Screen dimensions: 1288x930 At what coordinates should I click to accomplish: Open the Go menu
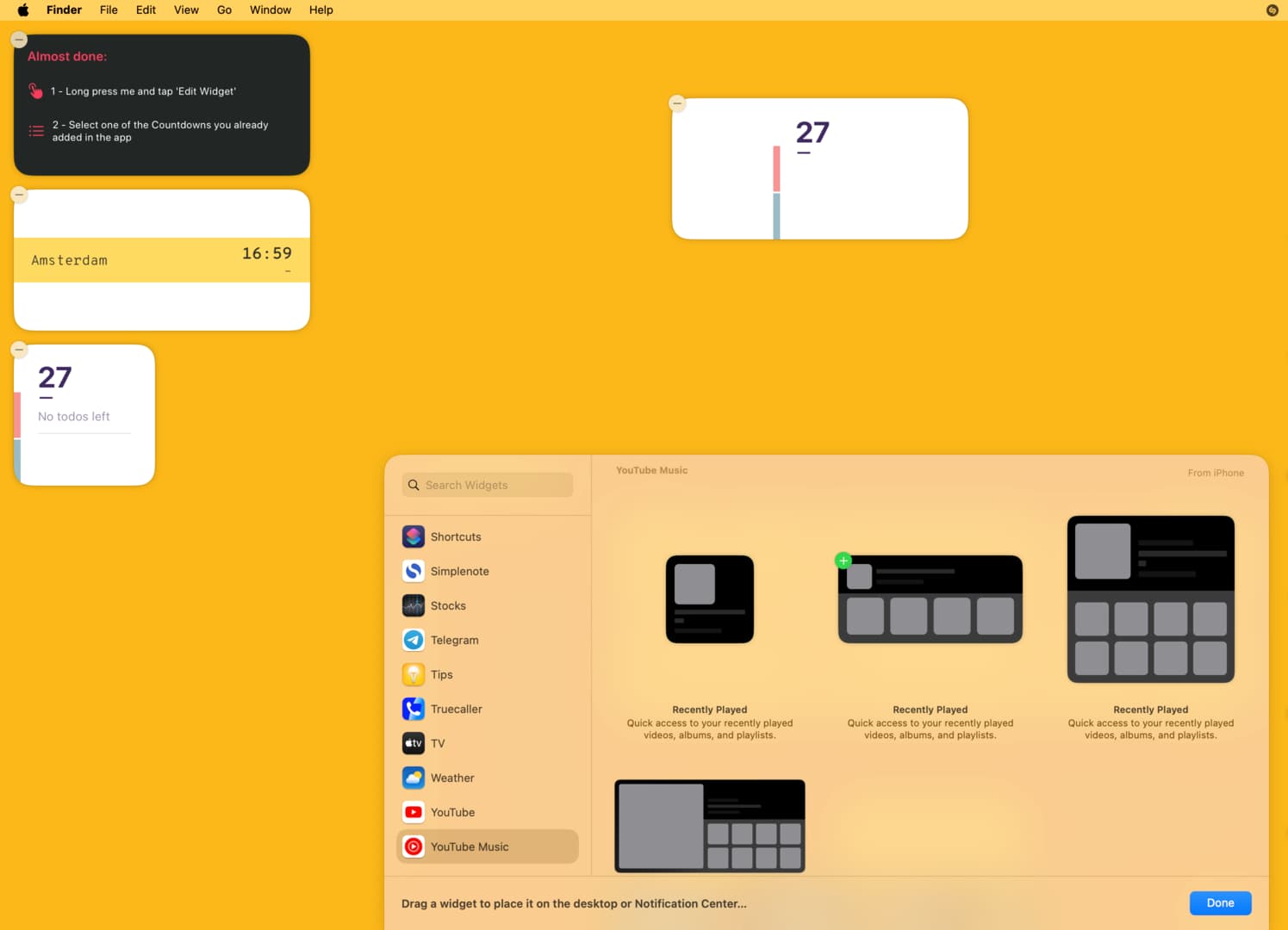pyautogui.click(x=224, y=10)
